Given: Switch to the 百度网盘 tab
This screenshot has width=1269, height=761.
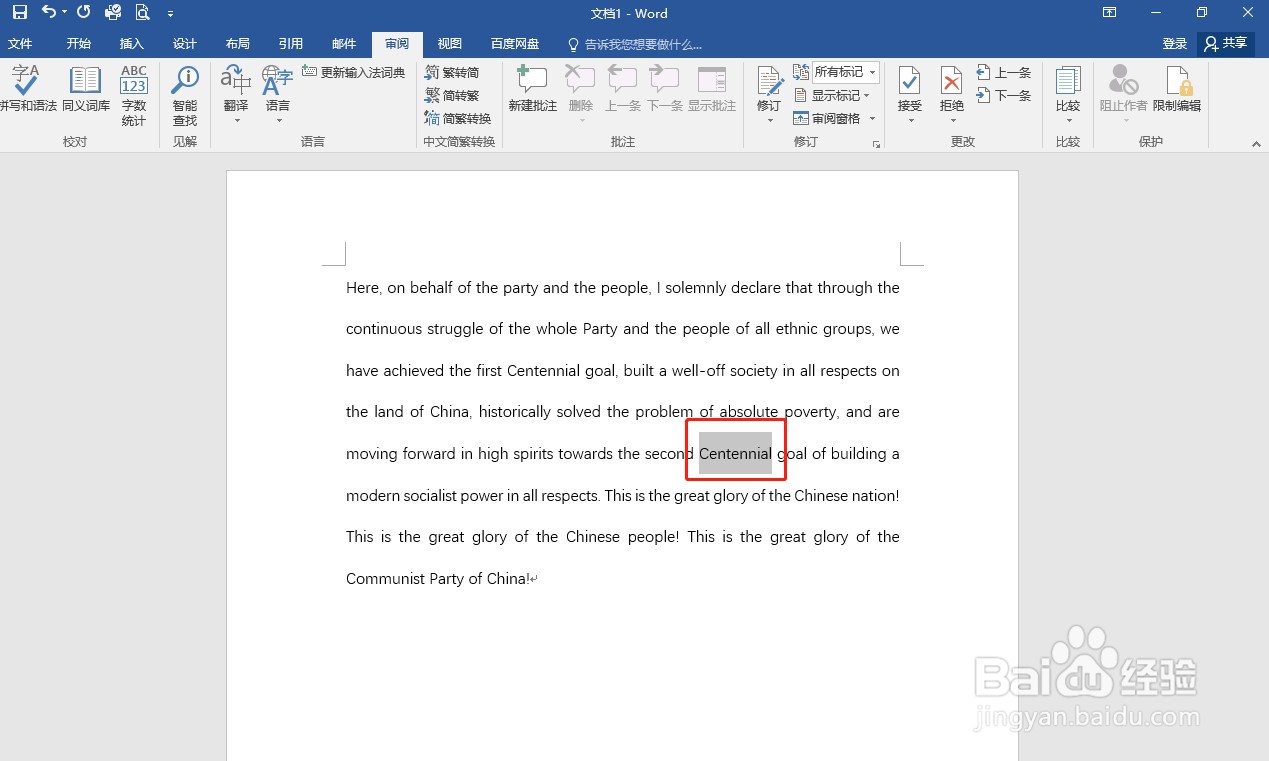Looking at the screenshot, I should (515, 44).
